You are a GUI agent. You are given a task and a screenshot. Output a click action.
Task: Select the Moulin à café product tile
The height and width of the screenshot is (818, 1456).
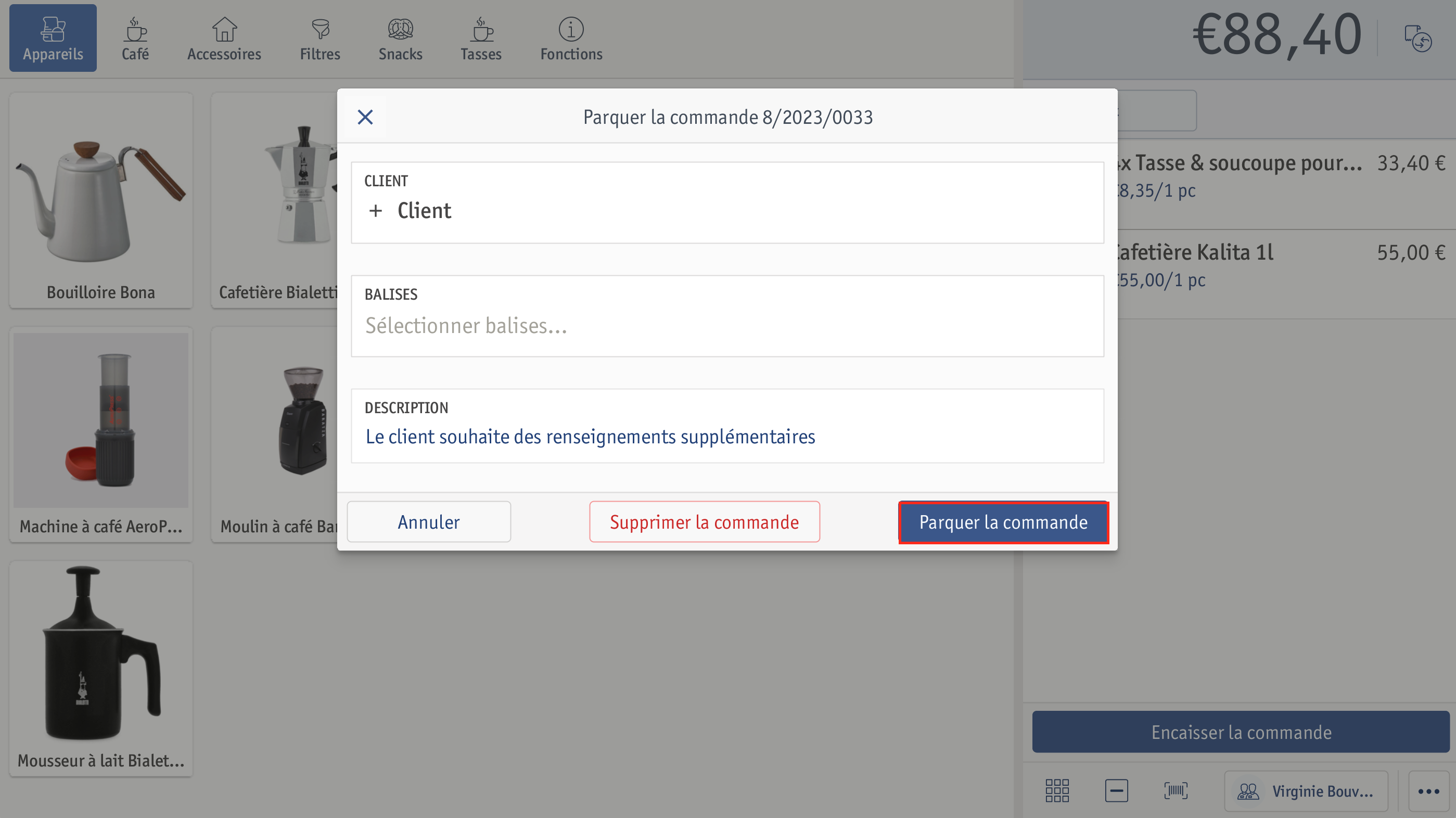tap(275, 434)
